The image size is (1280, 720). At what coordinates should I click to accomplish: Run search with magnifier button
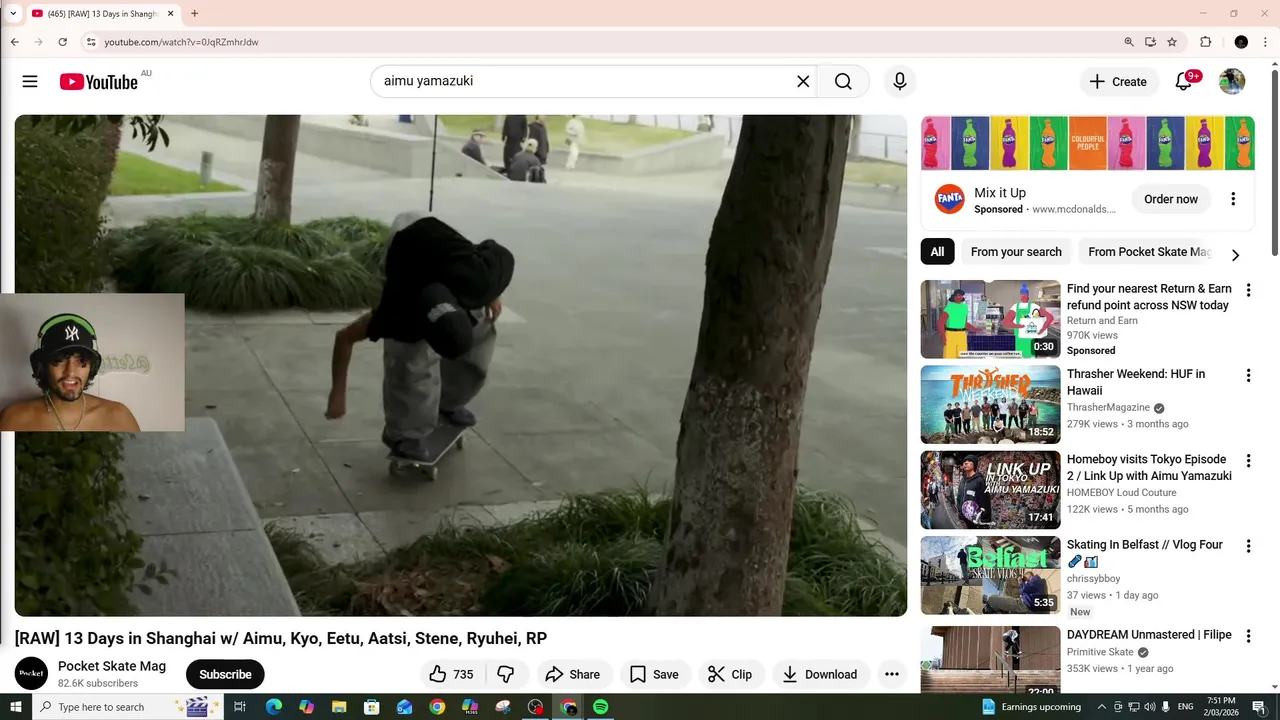click(x=843, y=82)
